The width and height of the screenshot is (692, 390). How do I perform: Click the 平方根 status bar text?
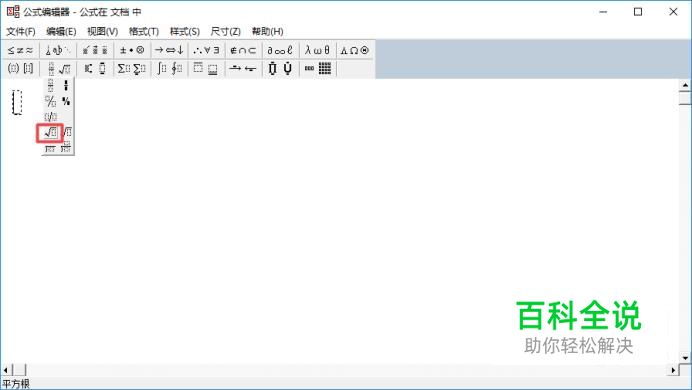[16, 384]
